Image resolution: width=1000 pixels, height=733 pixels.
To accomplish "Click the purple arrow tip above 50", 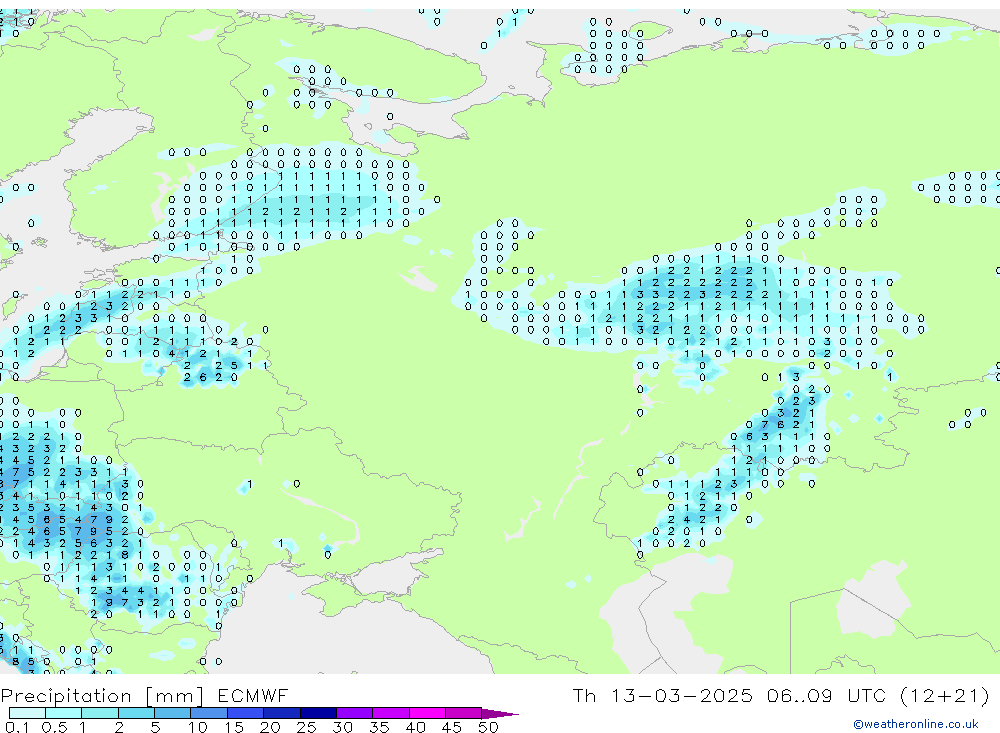I will [x=500, y=714].
